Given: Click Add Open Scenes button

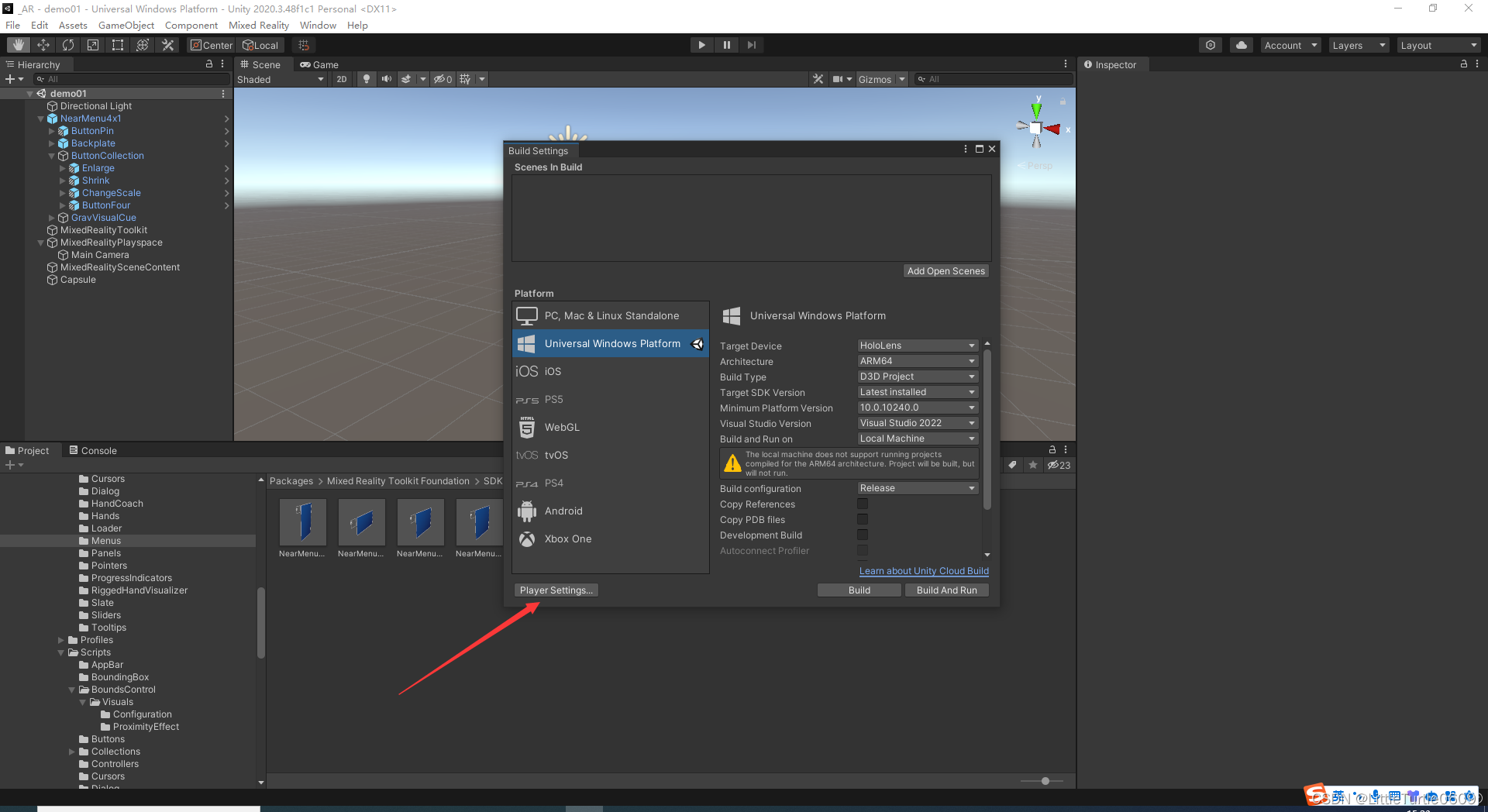Looking at the screenshot, I should [x=946, y=271].
